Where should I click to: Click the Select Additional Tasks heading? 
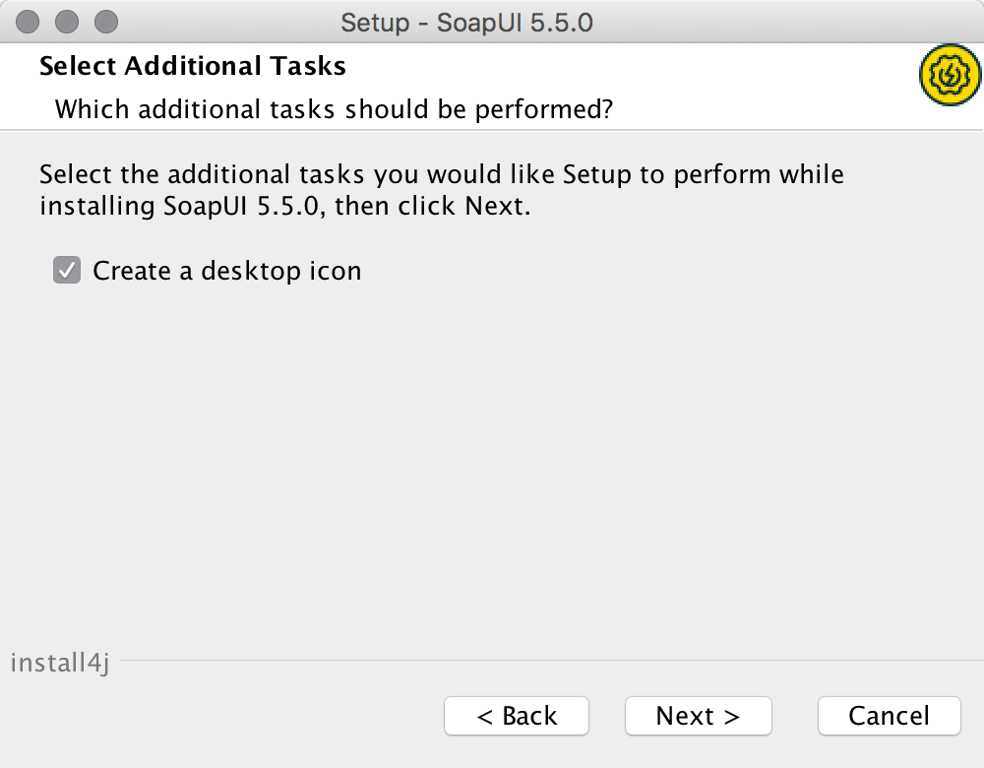(x=191, y=66)
